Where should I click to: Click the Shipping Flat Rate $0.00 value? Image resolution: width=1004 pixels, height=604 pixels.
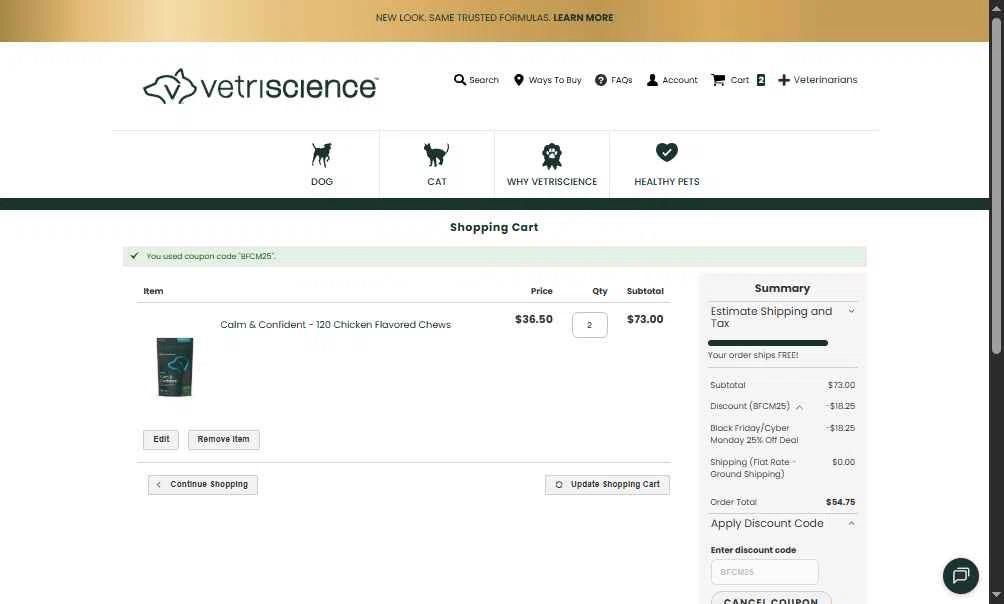843,462
